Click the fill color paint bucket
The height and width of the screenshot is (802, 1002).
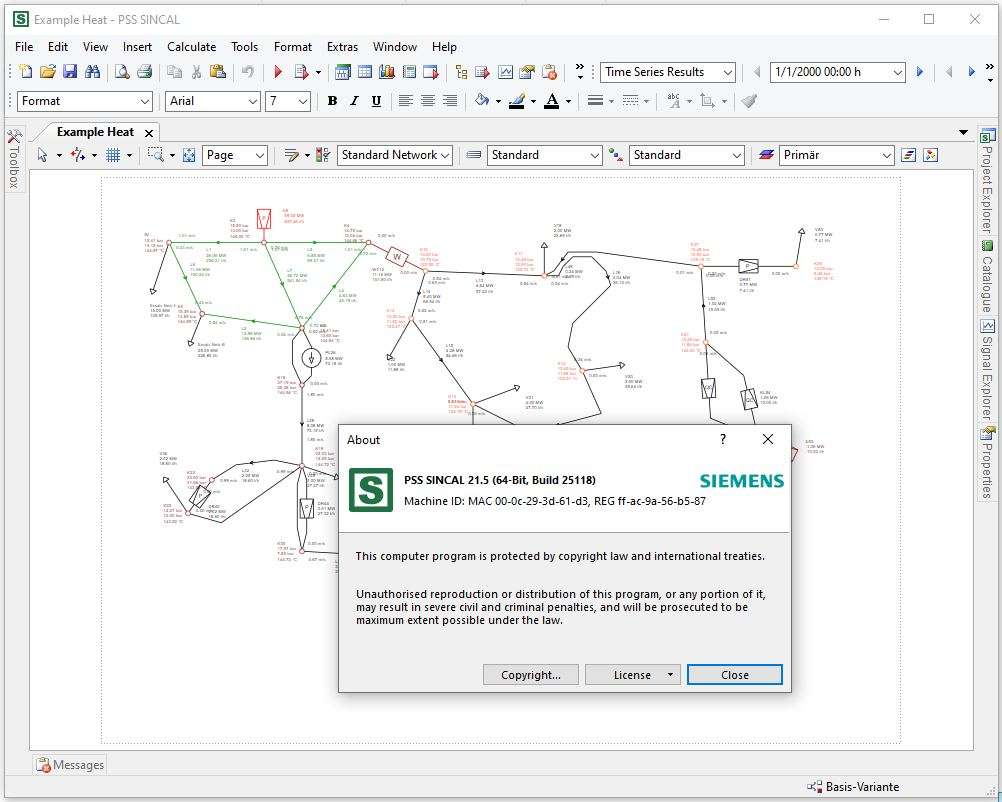click(482, 101)
